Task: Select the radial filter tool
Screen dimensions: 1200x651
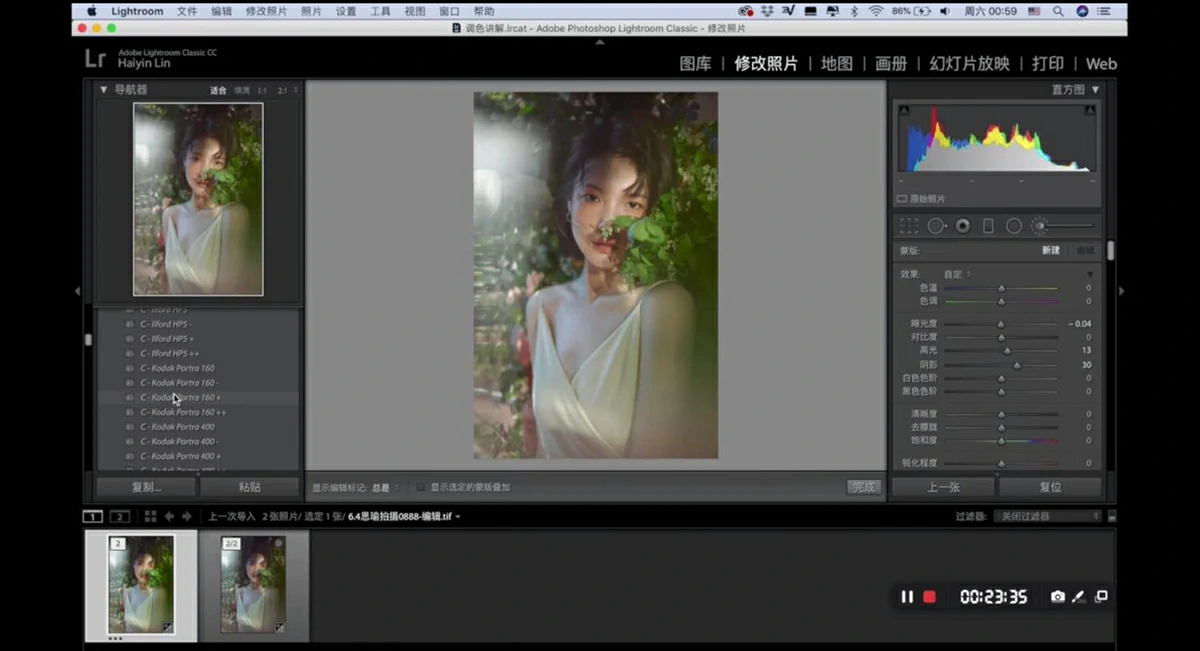Action: click(x=1013, y=226)
